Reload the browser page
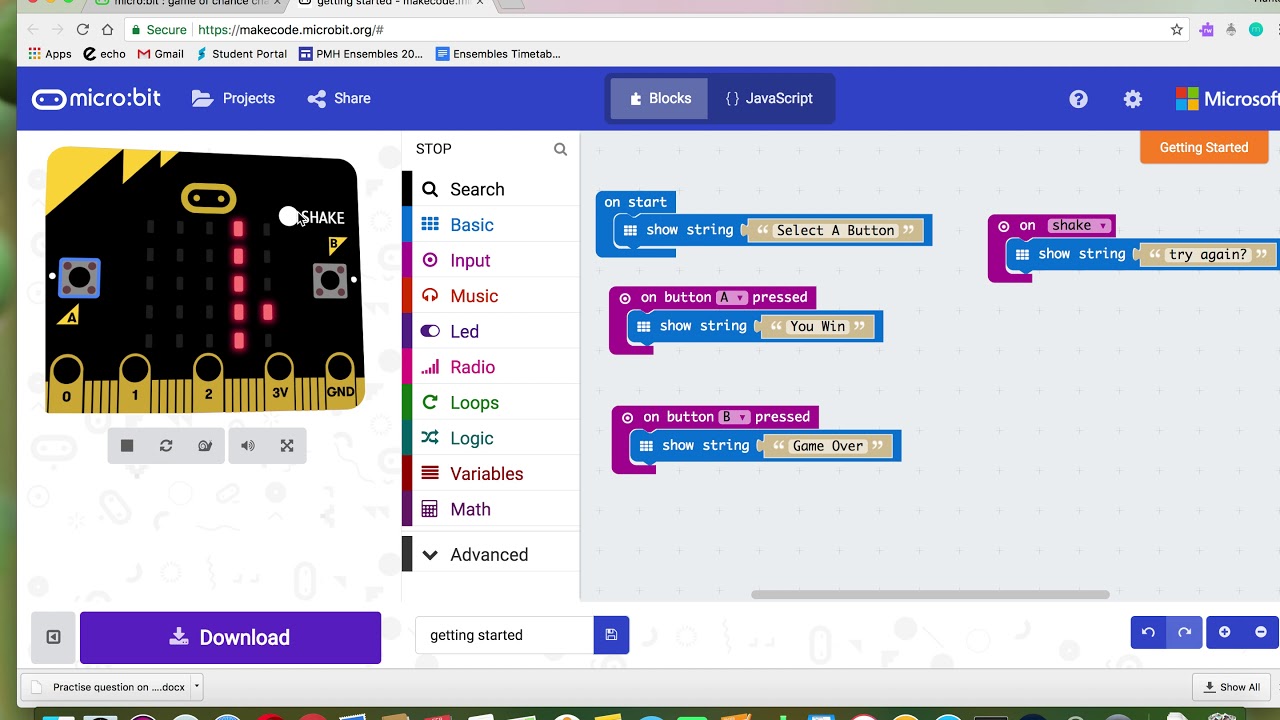This screenshot has width=1280, height=720. (82, 30)
